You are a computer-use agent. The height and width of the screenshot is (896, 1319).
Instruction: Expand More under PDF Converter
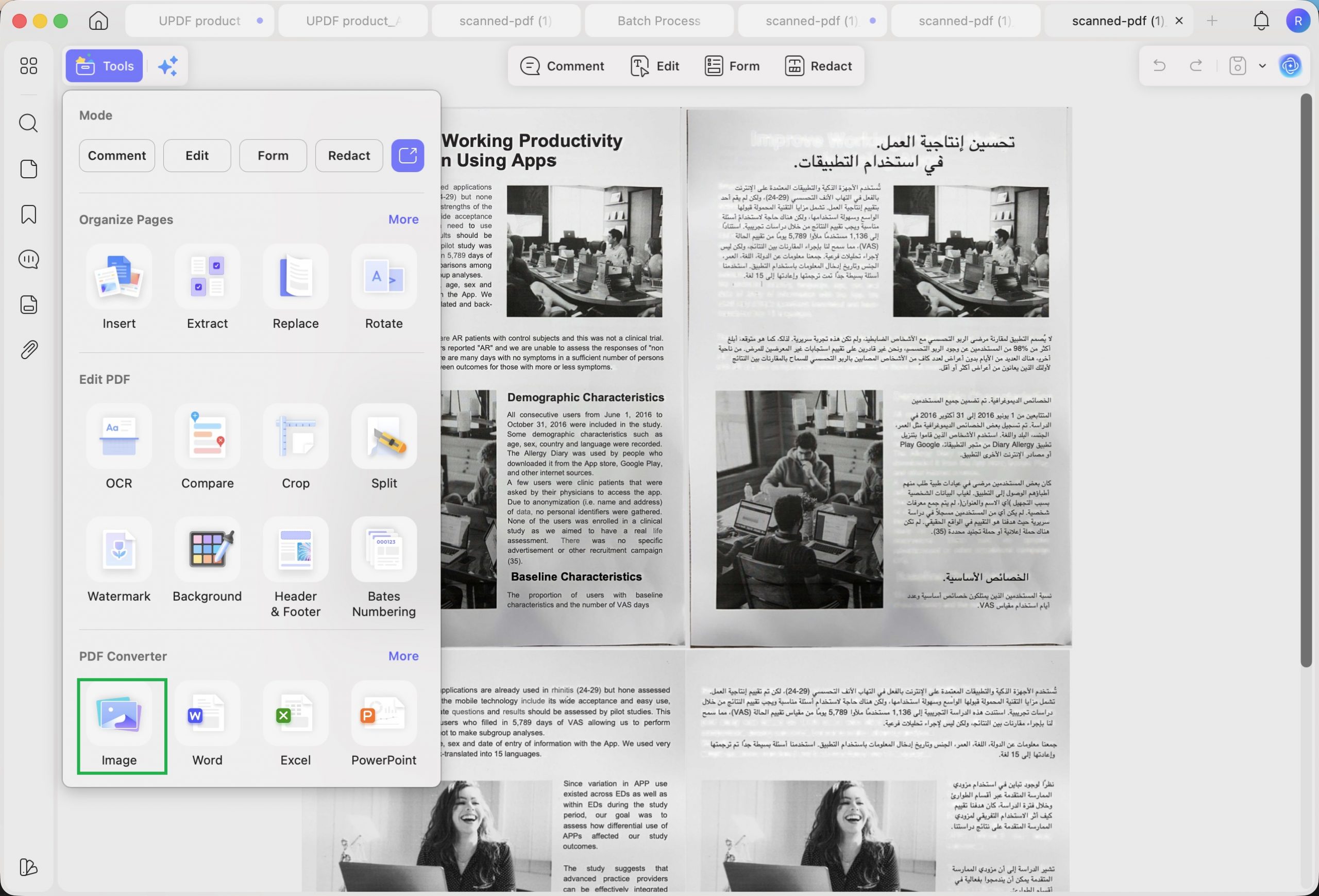(403, 655)
